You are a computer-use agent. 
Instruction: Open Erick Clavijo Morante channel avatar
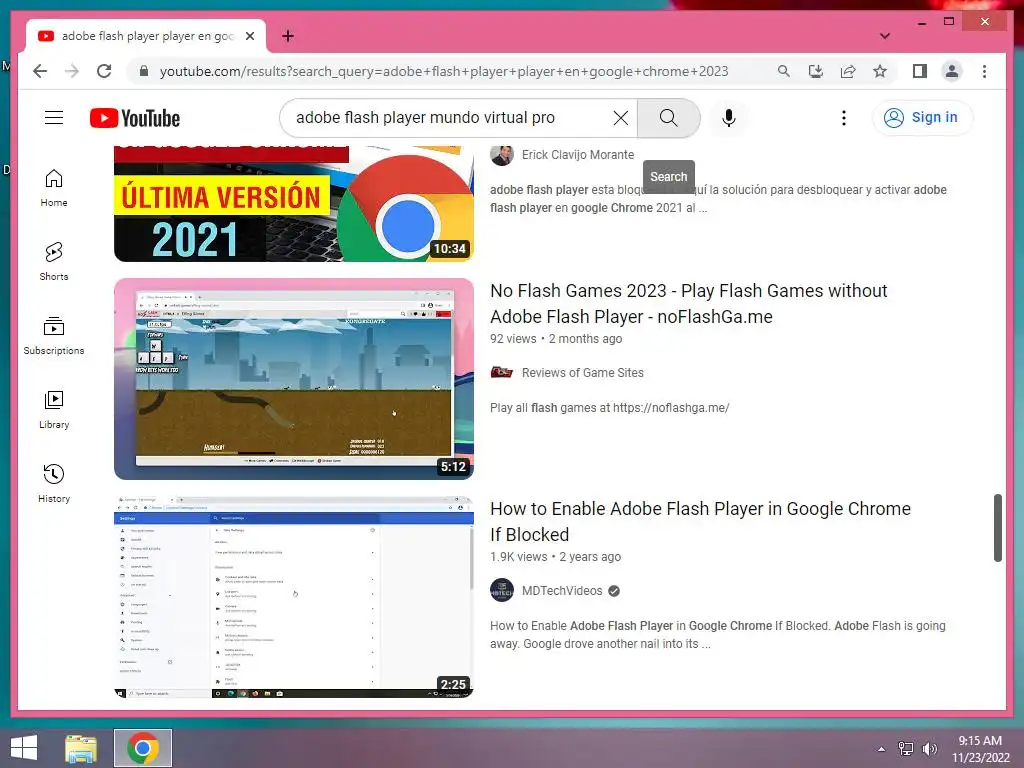click(502, 155)
